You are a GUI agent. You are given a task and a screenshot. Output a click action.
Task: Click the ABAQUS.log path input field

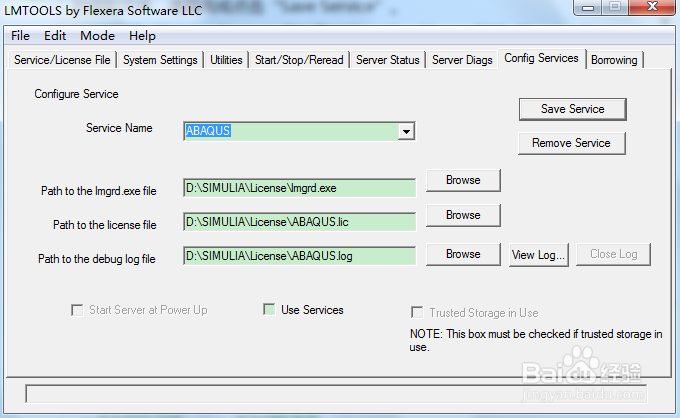point(300,256)
